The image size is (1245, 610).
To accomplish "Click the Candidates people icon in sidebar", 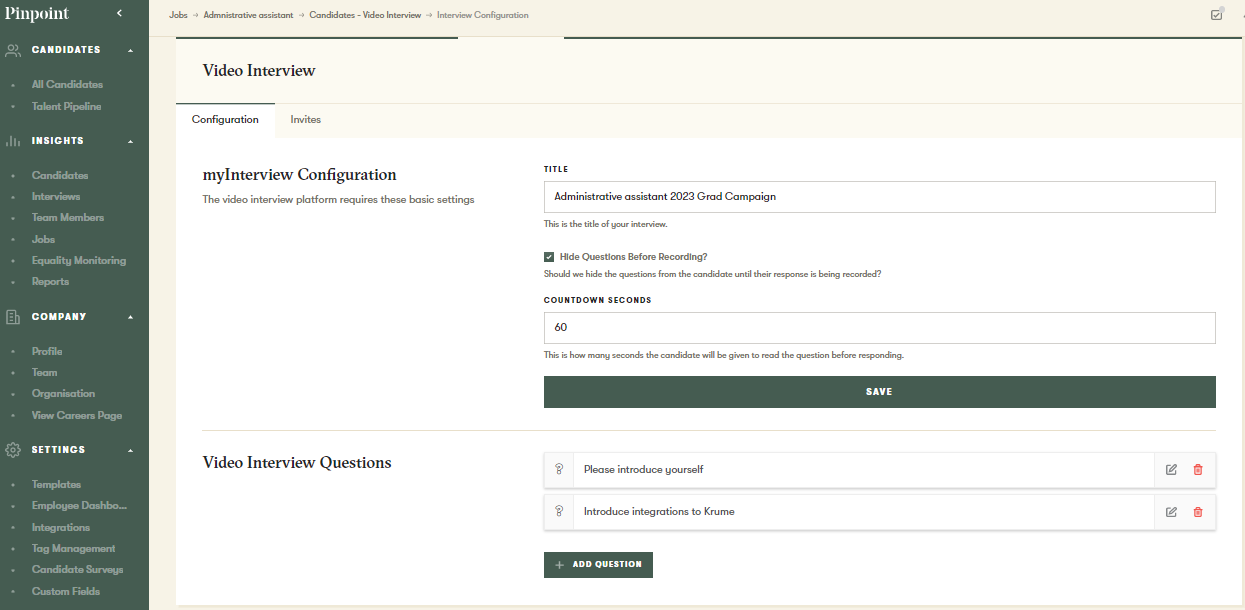I will point(13,50).
